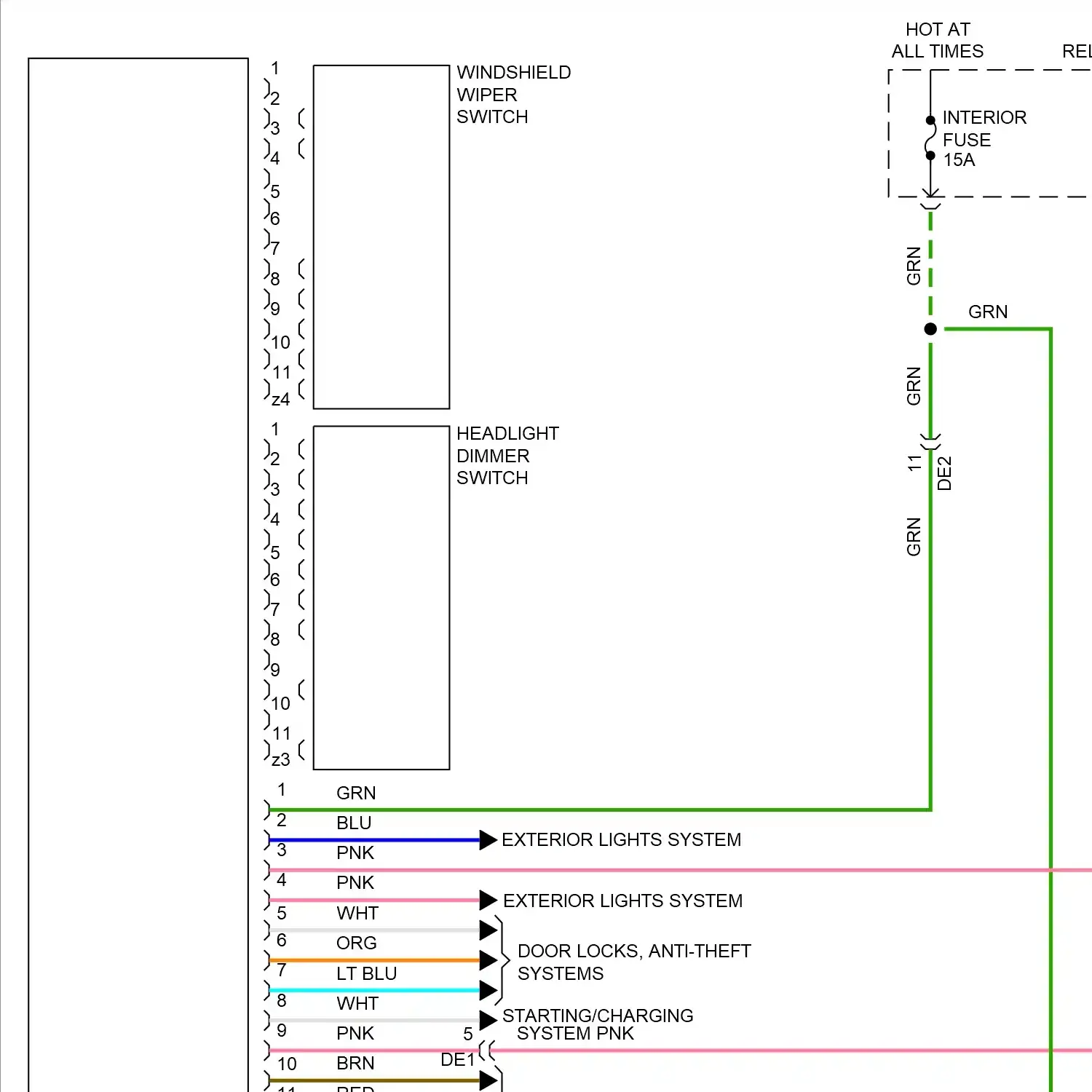Click the ORG wire color label
Image resolution: width=1092 pixels, height=1092 pixels.
(357, 943)
